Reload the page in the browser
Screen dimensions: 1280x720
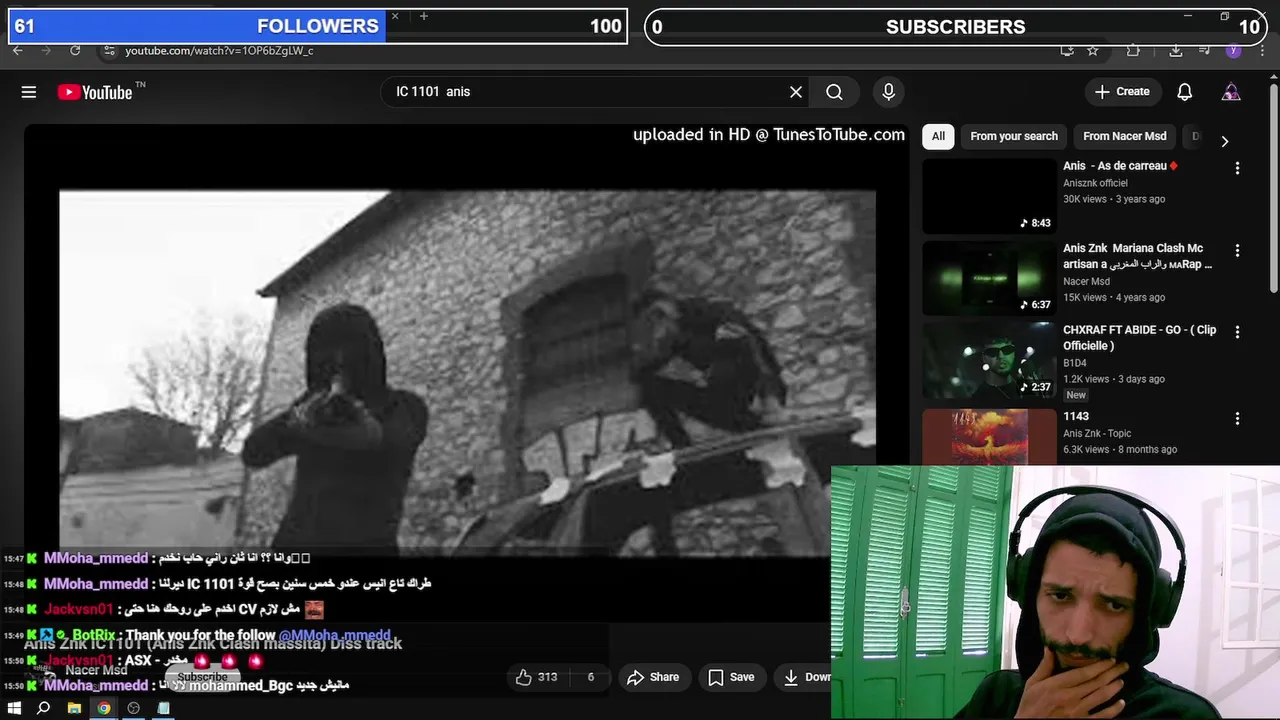pyautogui.click(x=75, y=50)
